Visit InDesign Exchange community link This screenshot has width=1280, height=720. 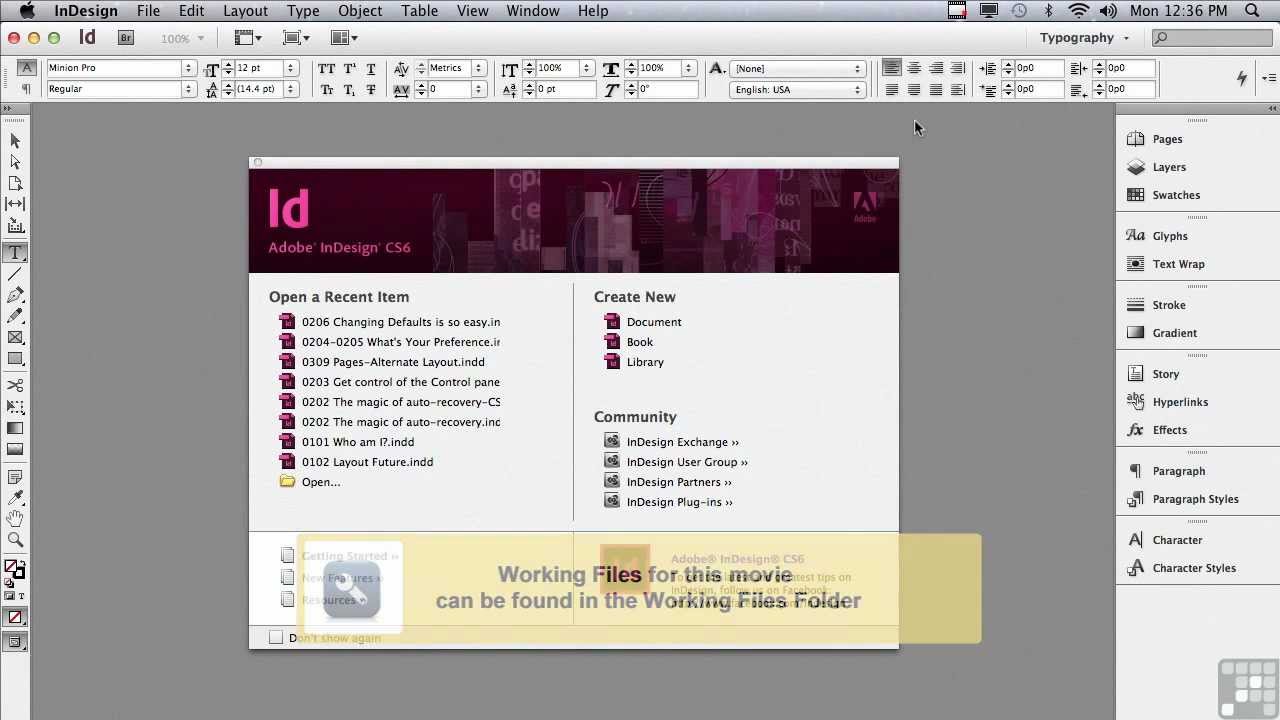tap(672, 442)
